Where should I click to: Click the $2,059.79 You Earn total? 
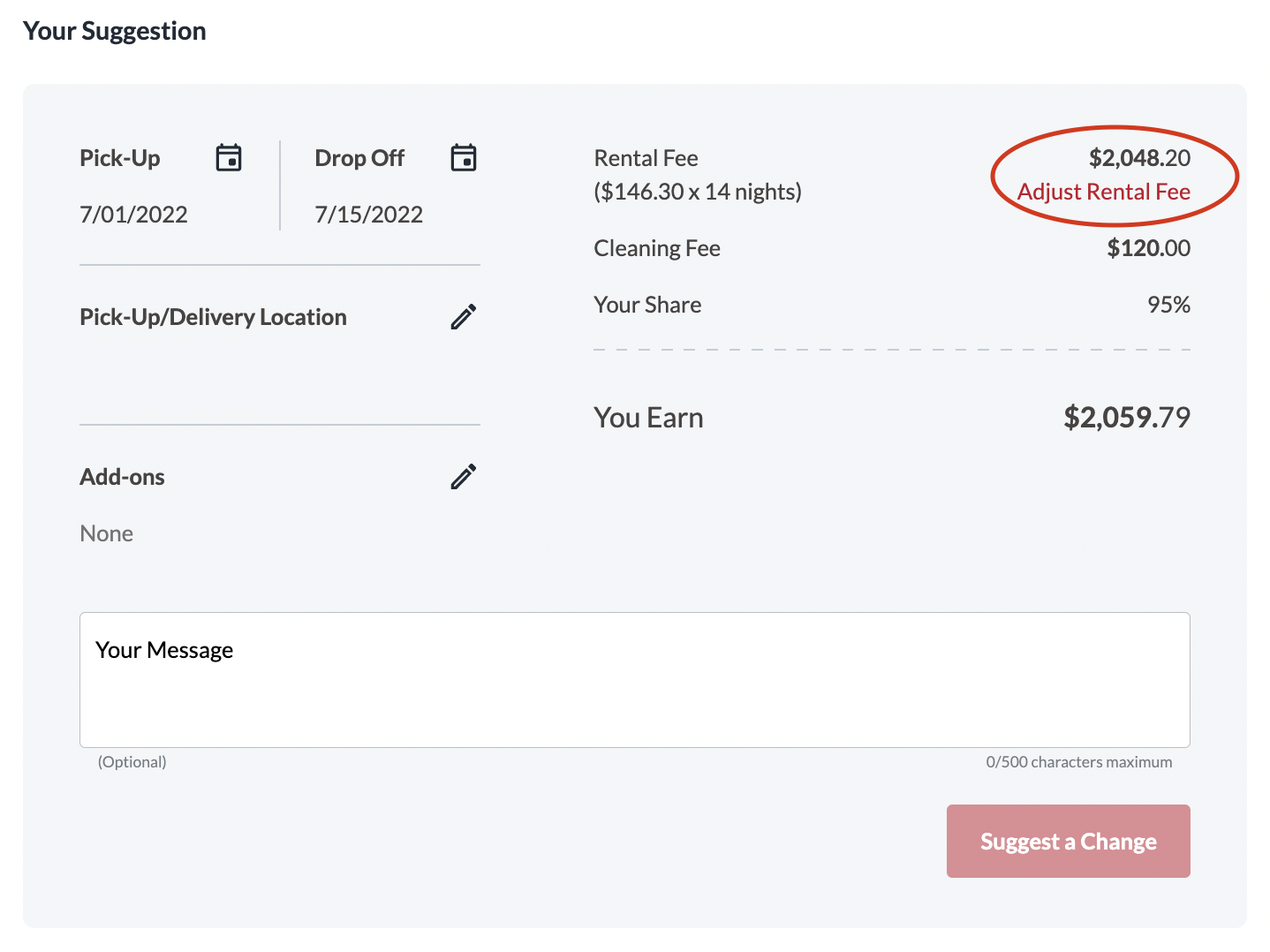[1127, 417]
